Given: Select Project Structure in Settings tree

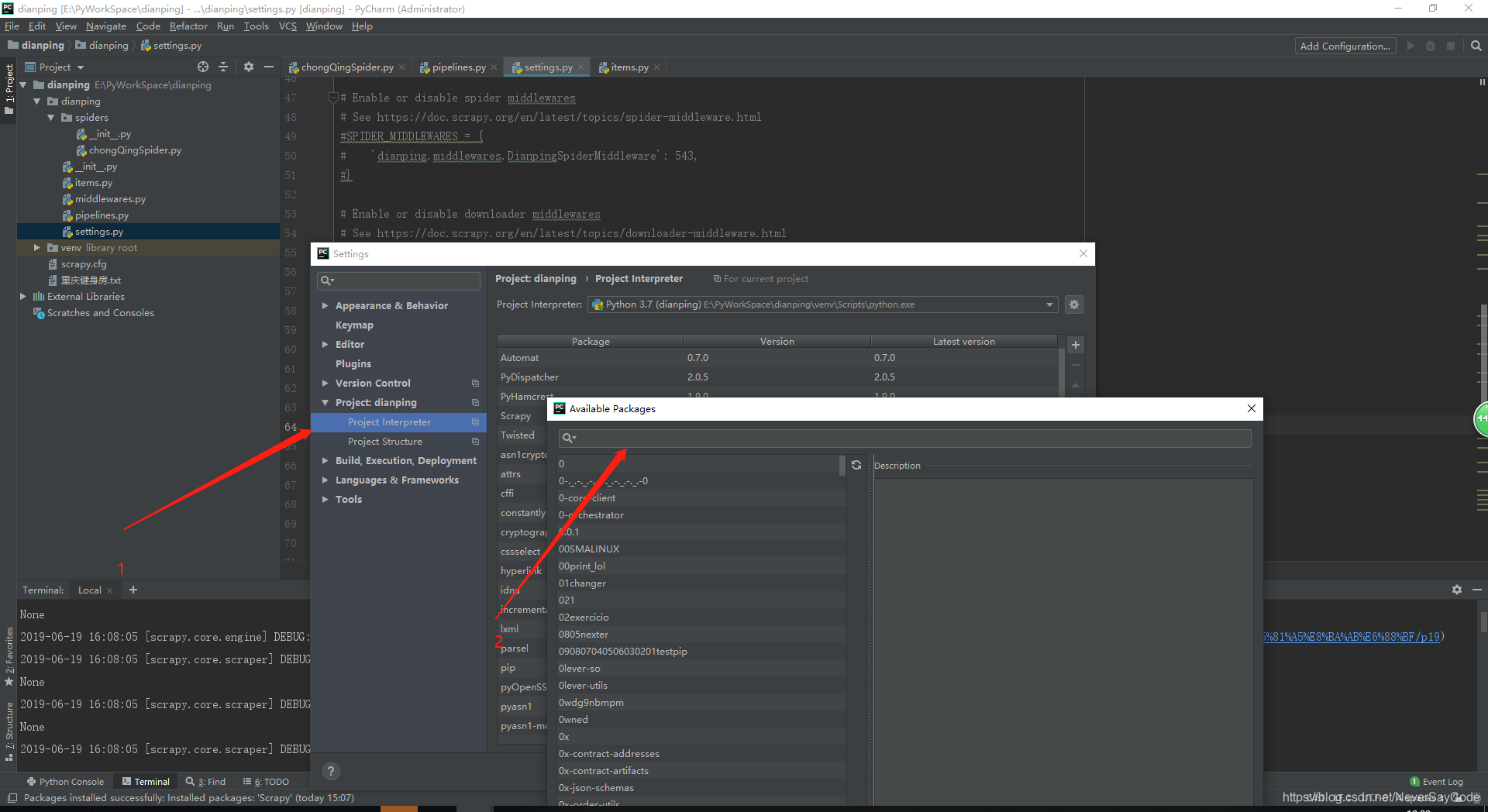Looking at the screenshot, I should point(385,442).
